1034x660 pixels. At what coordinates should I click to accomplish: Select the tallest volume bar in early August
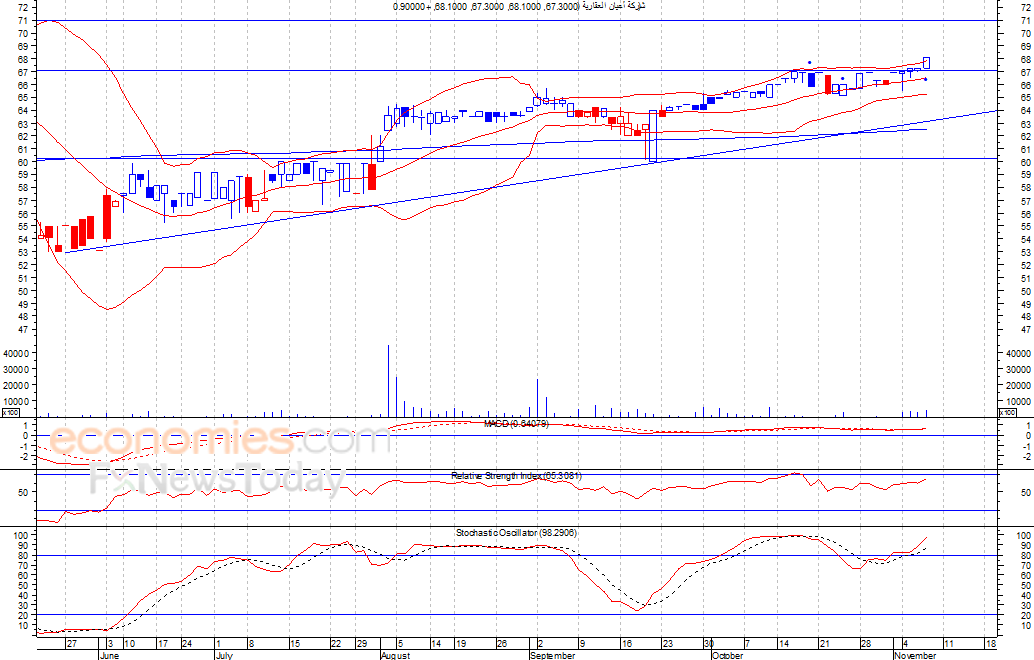[388, 380]
